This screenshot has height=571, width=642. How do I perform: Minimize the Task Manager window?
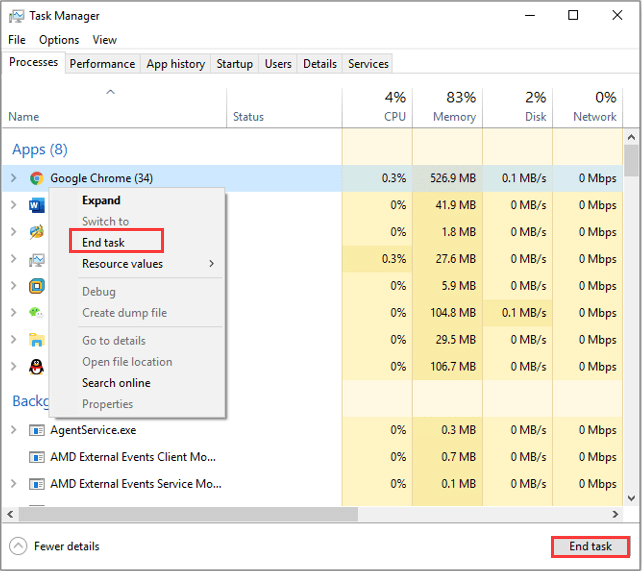[530, 16]
